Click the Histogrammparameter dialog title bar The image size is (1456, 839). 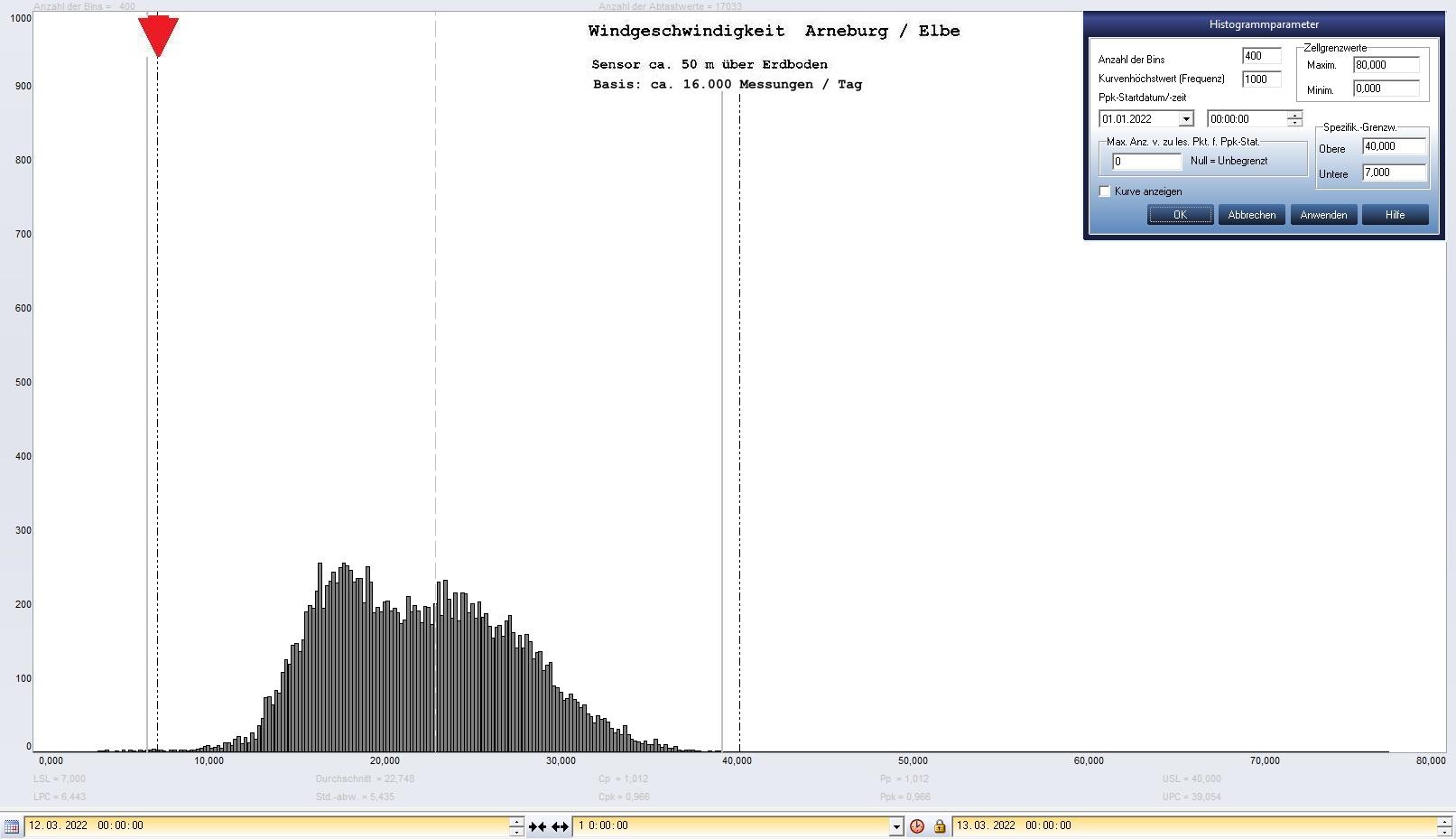pyautogui.click(x=1264, y=24)
